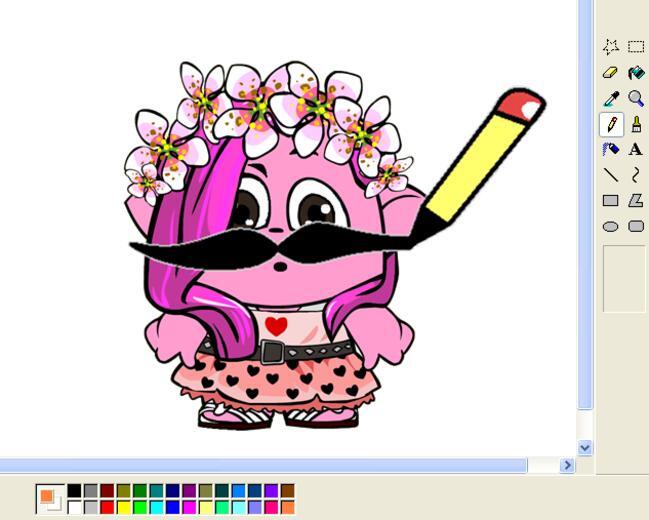Click the foreground/background color indicator box

click(x=49, y=499)
